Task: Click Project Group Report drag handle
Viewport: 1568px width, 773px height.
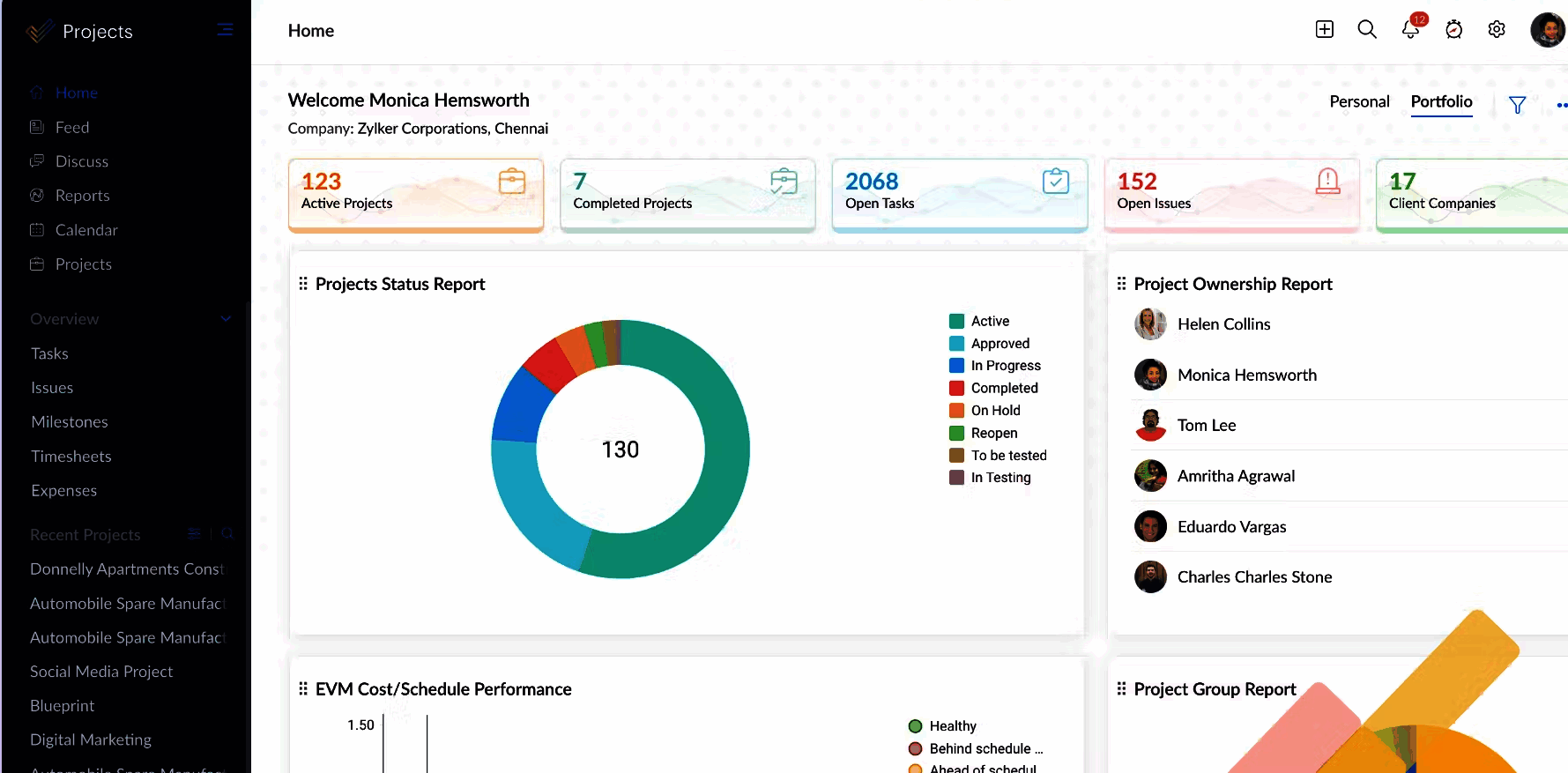Action: [1121, 689]
